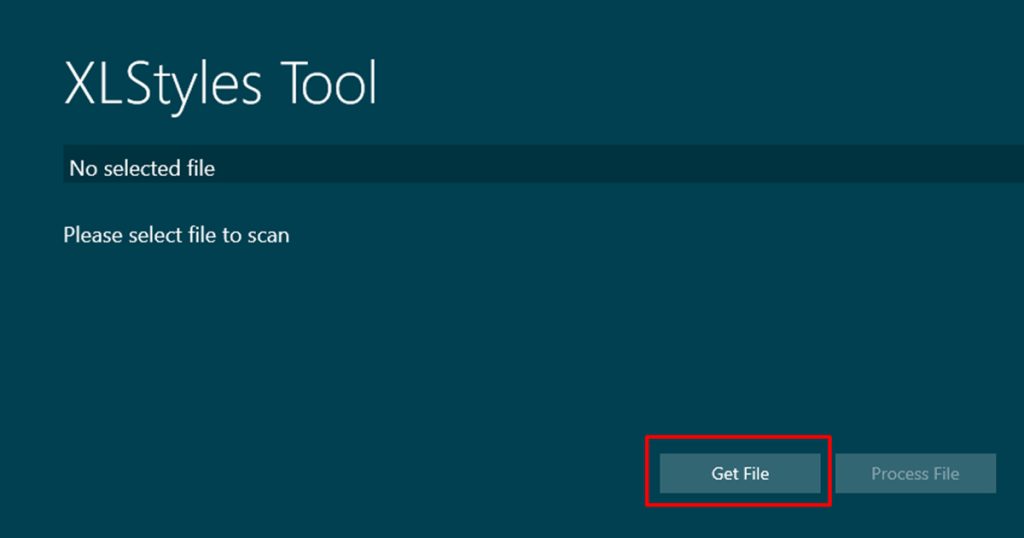Click the greyed-out Process File button
Viewport: 1024px width, 538px height.
point(916,473)
